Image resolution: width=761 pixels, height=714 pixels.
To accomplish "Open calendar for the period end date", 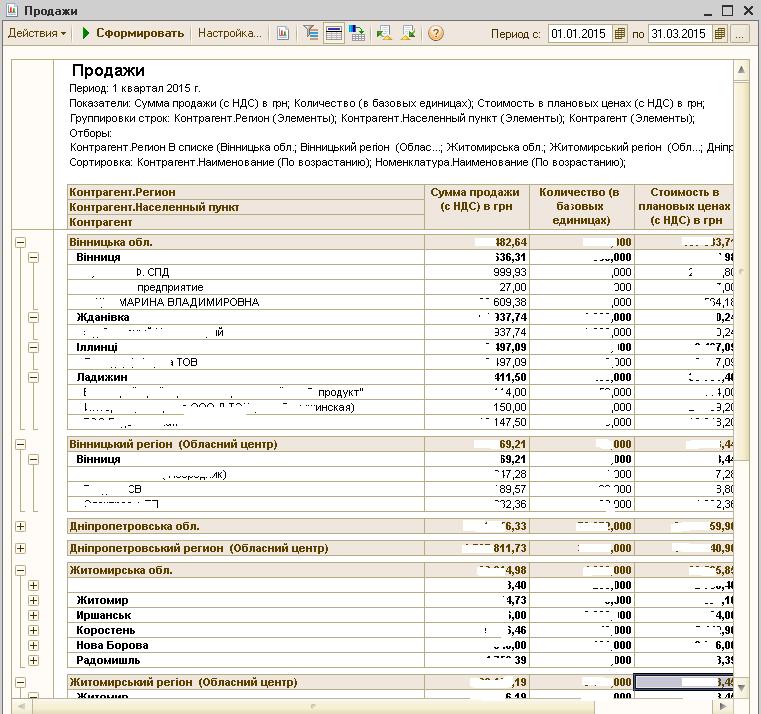I will tap(720, 34).
